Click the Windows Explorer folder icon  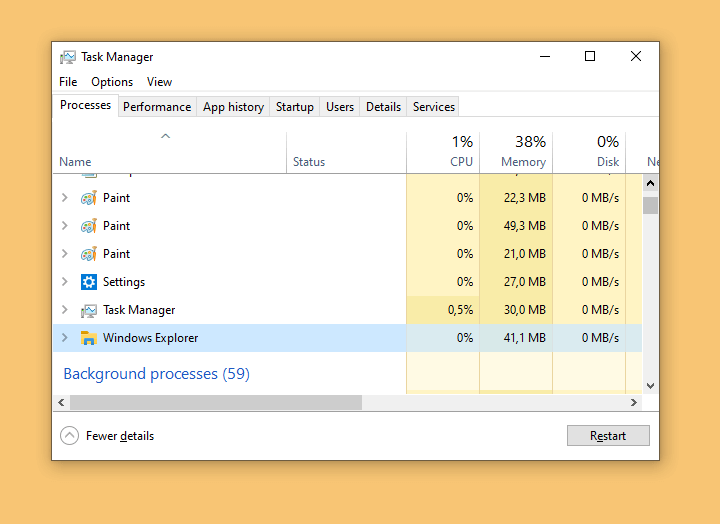pos(89,338)
